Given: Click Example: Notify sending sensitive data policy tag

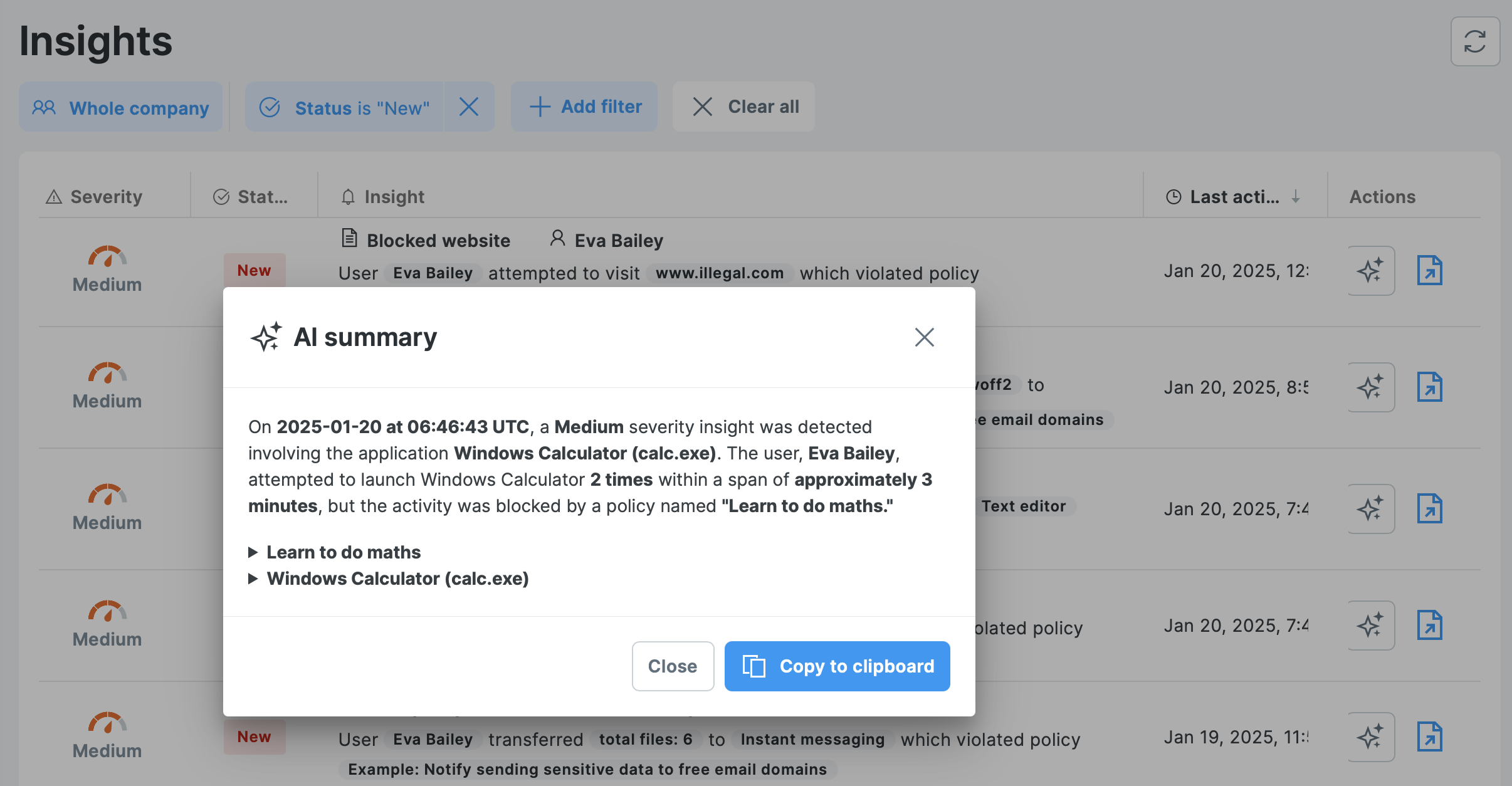Looking at the screenshot, I should pyautogui.click(x=587, y=770).
